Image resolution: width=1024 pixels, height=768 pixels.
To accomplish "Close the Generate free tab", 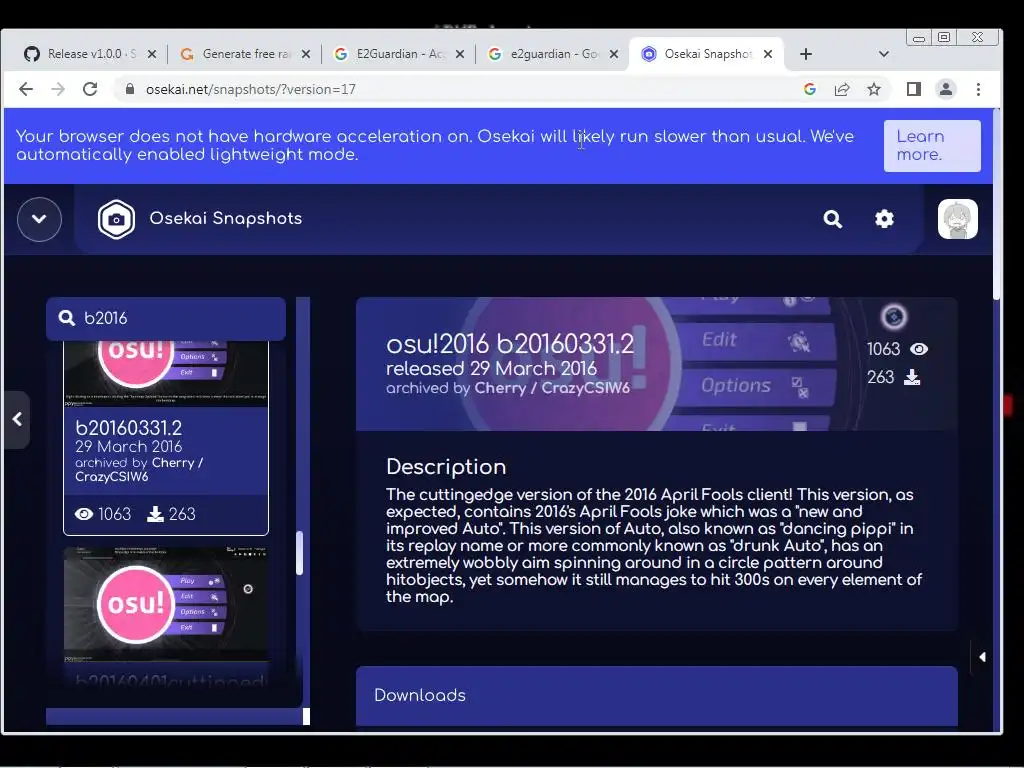I will pos(306,54).
